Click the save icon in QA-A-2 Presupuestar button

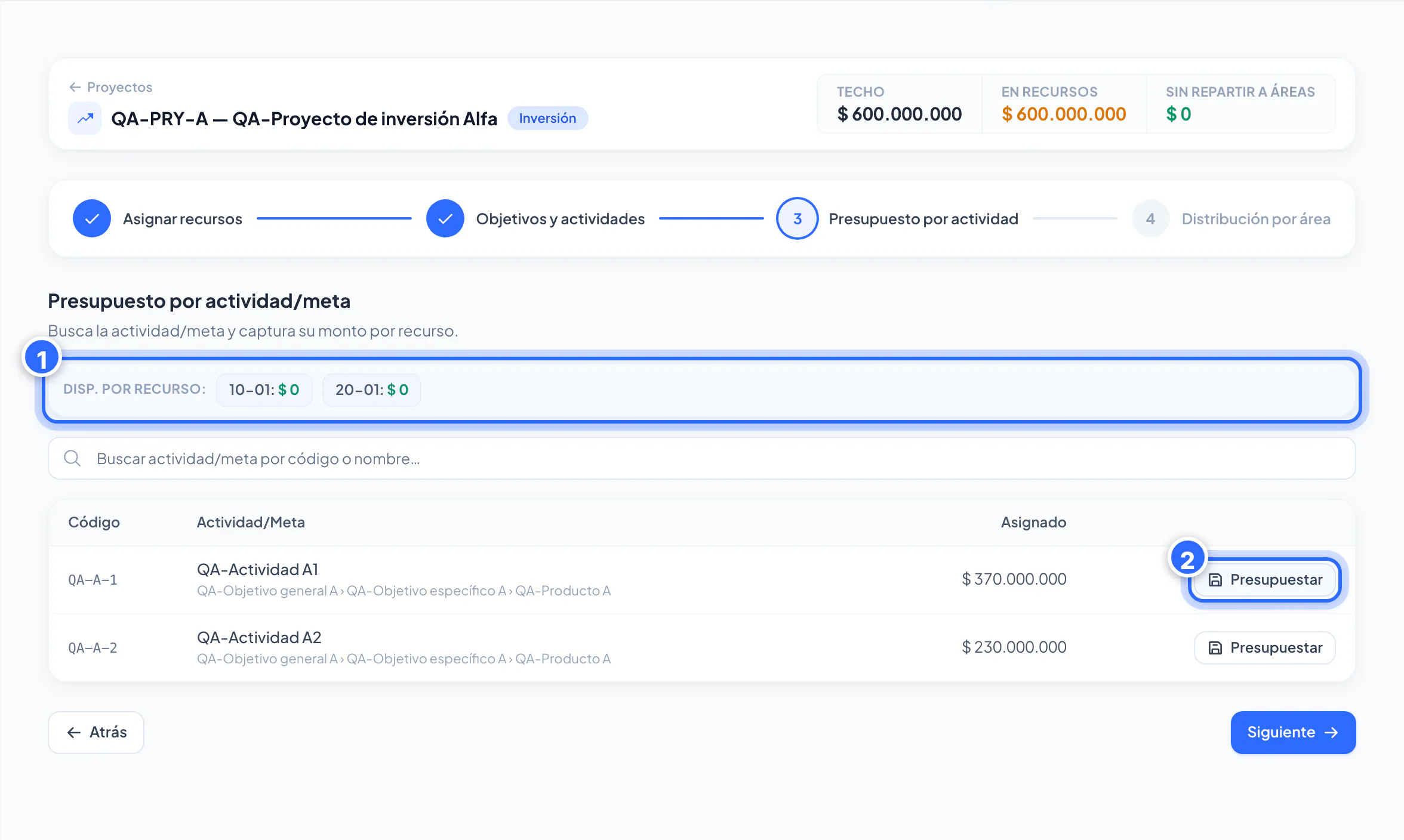tap(1215, 648)
